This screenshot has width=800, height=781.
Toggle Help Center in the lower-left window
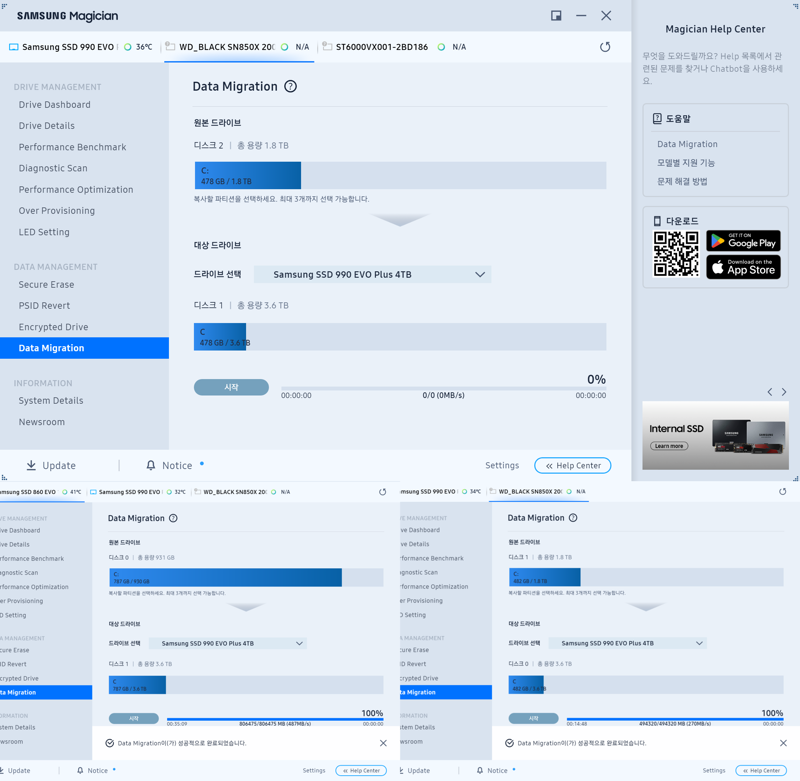[x=361, y=770]
